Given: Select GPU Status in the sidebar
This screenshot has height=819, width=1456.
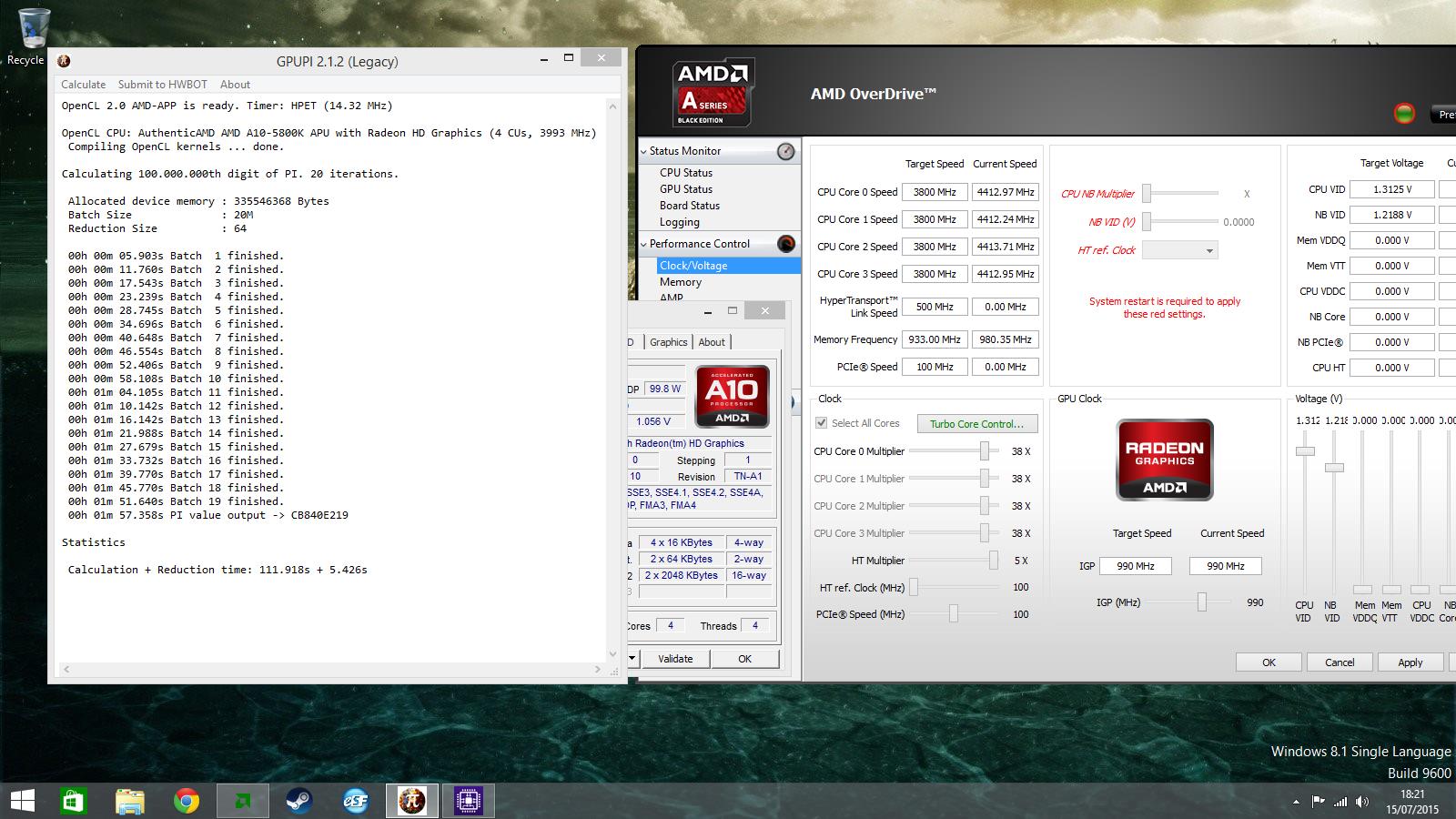Looking at the screenshot, I should (x=686, y=188).
